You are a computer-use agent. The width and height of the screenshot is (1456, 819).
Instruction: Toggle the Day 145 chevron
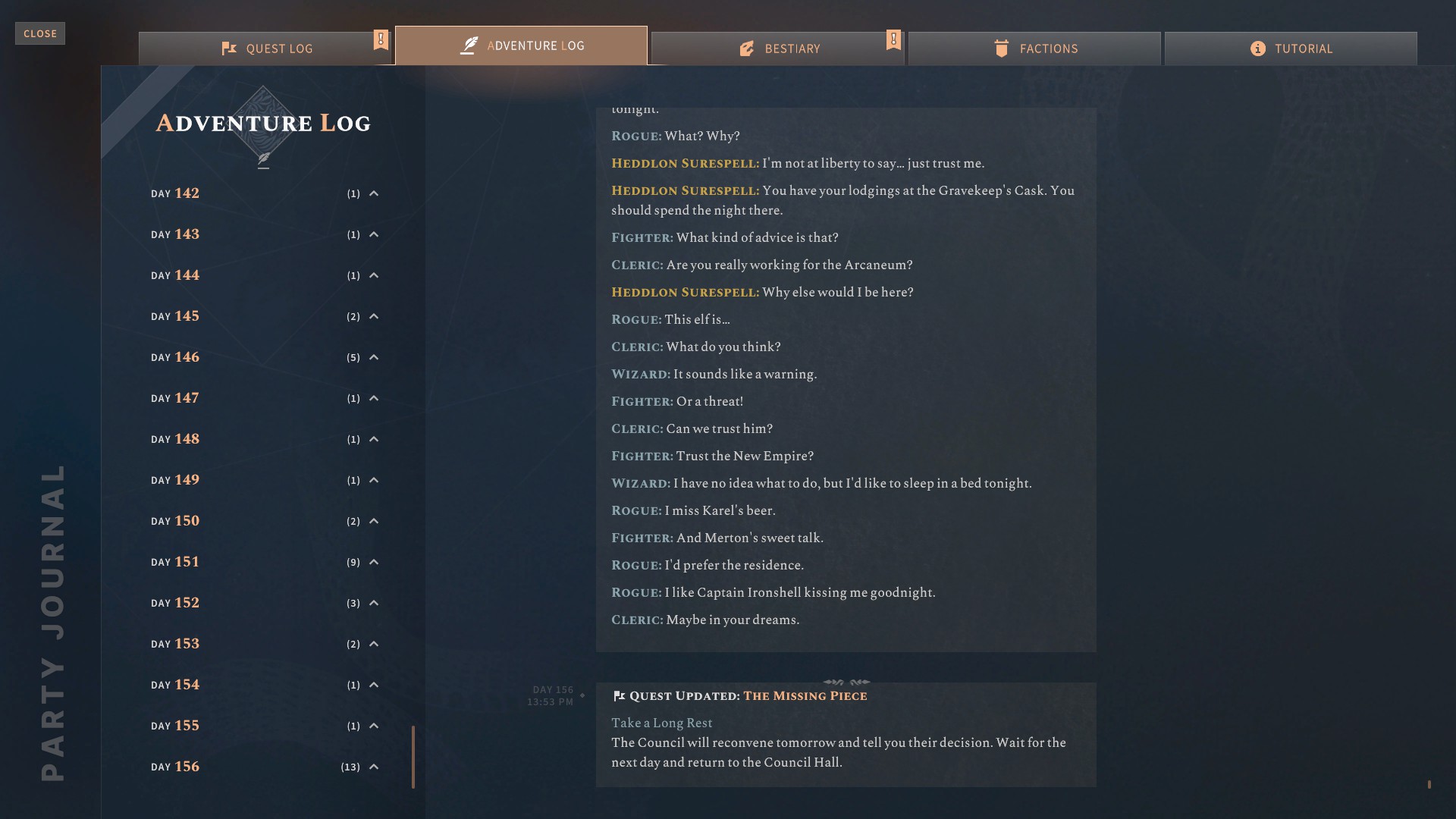tap(374, 316)
